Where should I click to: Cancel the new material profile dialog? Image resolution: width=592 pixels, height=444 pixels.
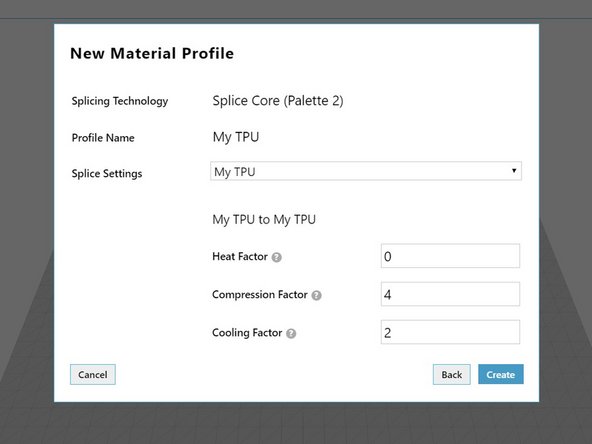pyautogui.click(x=93, y=375)
